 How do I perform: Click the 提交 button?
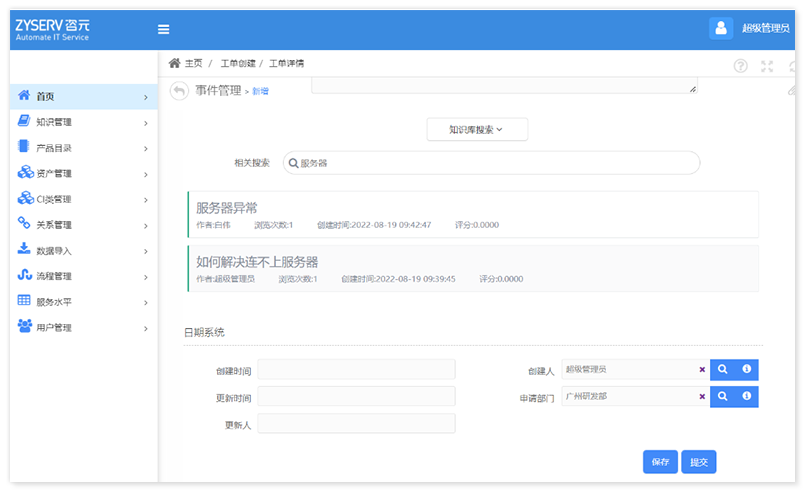(699, 462)
